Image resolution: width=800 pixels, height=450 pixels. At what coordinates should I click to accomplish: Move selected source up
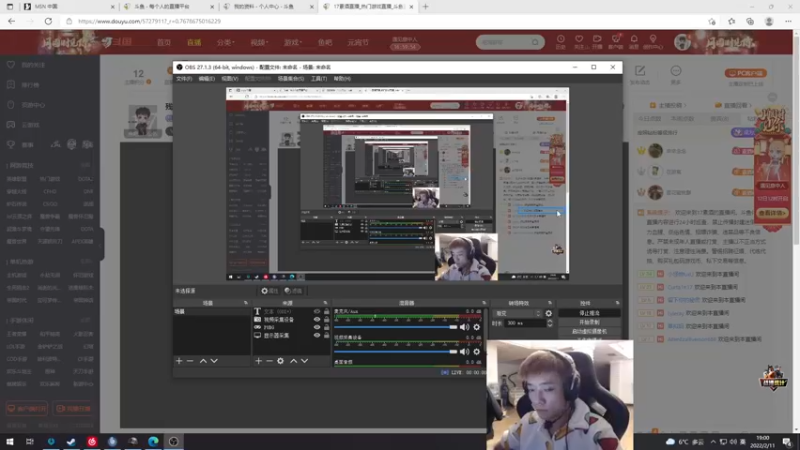coord(293,361)
